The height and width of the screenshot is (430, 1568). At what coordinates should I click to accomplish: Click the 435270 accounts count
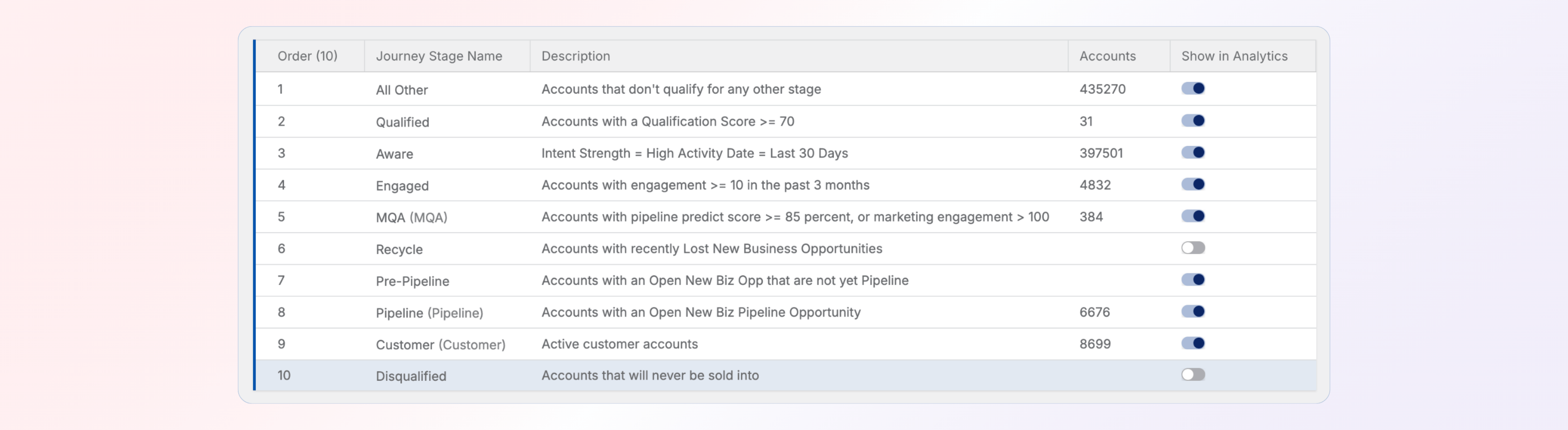coord(1102,89)
